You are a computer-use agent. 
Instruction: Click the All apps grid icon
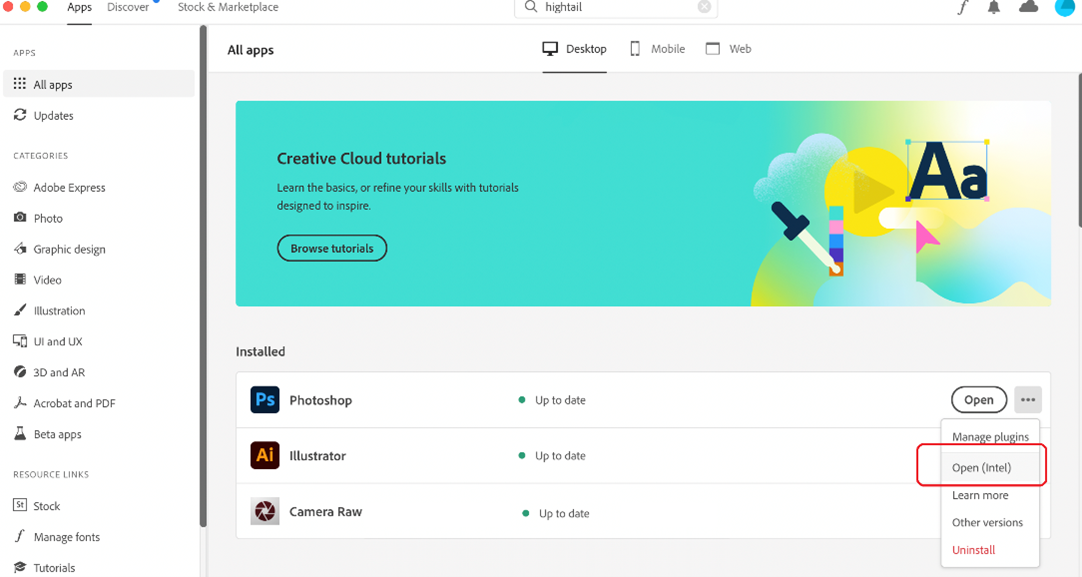coord(19,84)
